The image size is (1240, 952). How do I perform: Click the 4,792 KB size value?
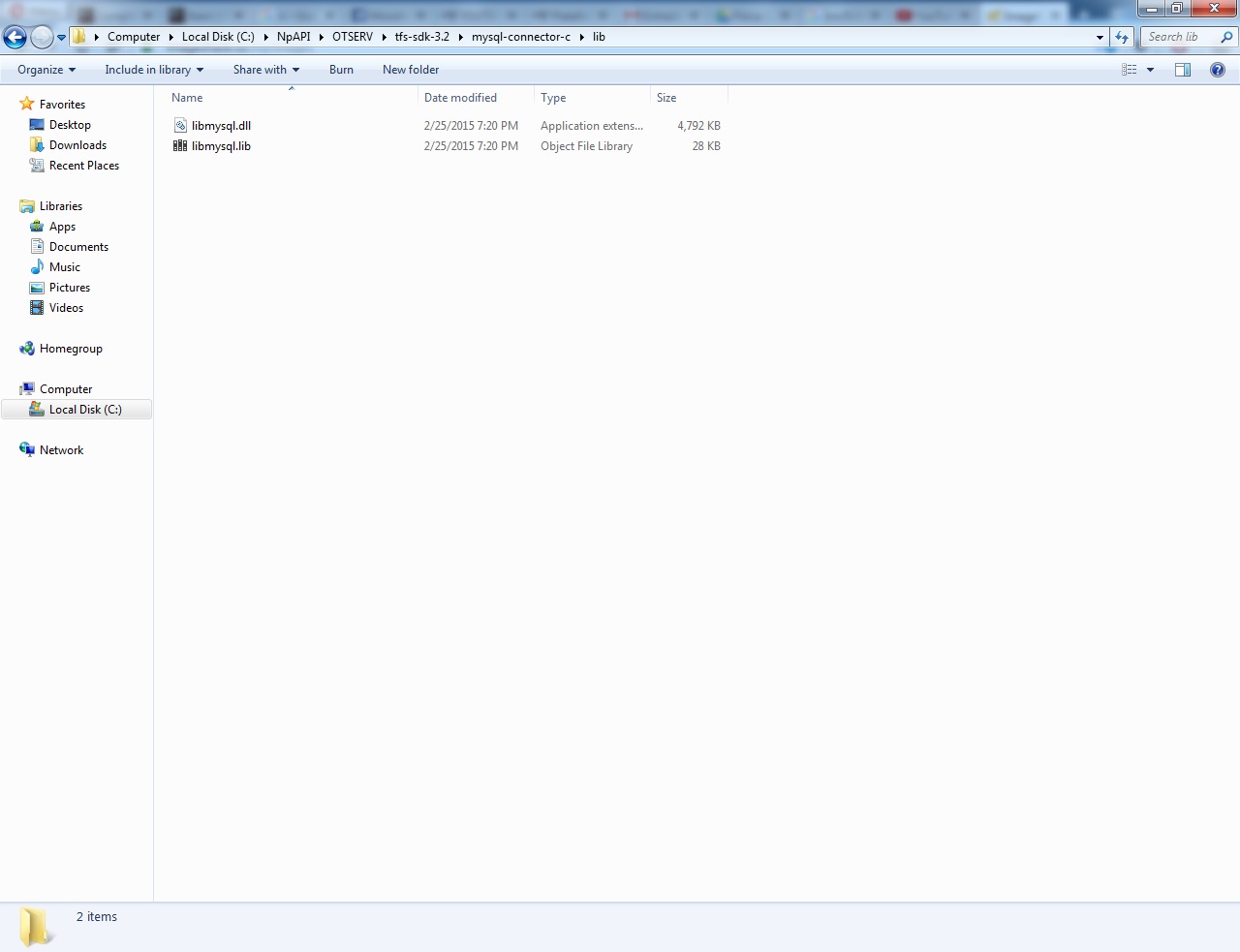(x=698, y=126)
